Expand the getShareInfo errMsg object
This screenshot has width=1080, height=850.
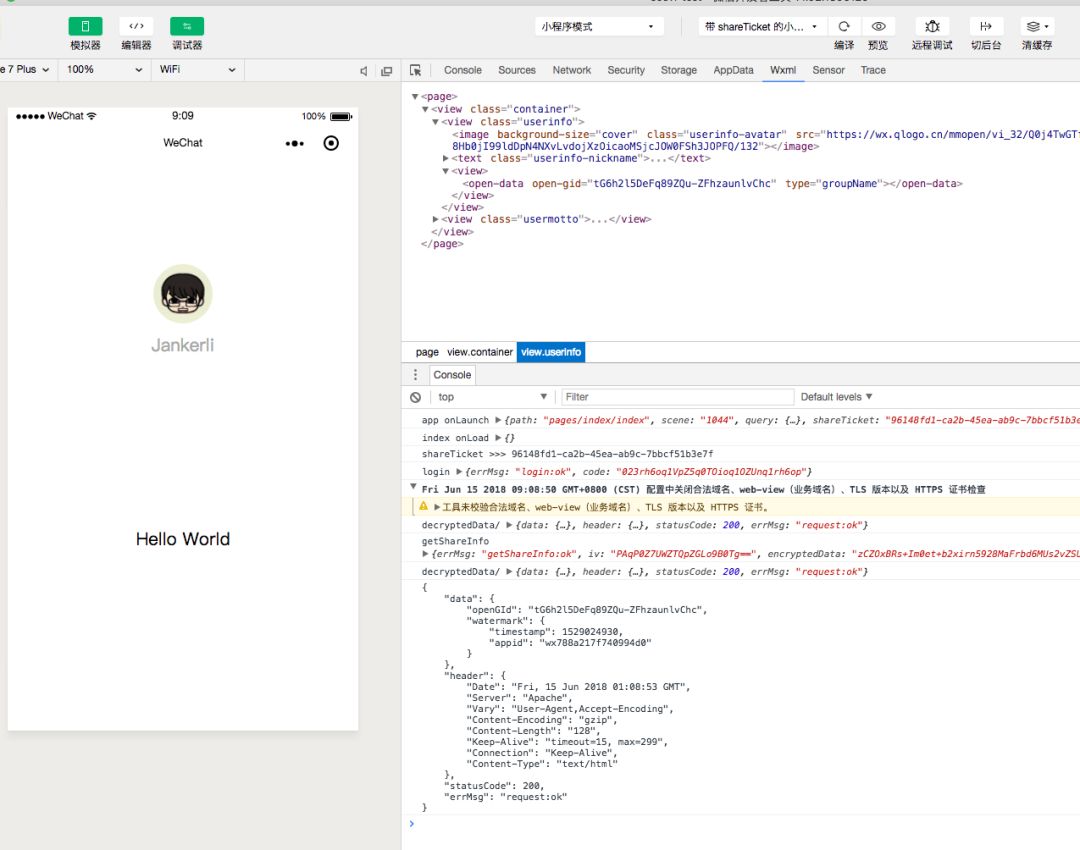(x=426, y=554)
